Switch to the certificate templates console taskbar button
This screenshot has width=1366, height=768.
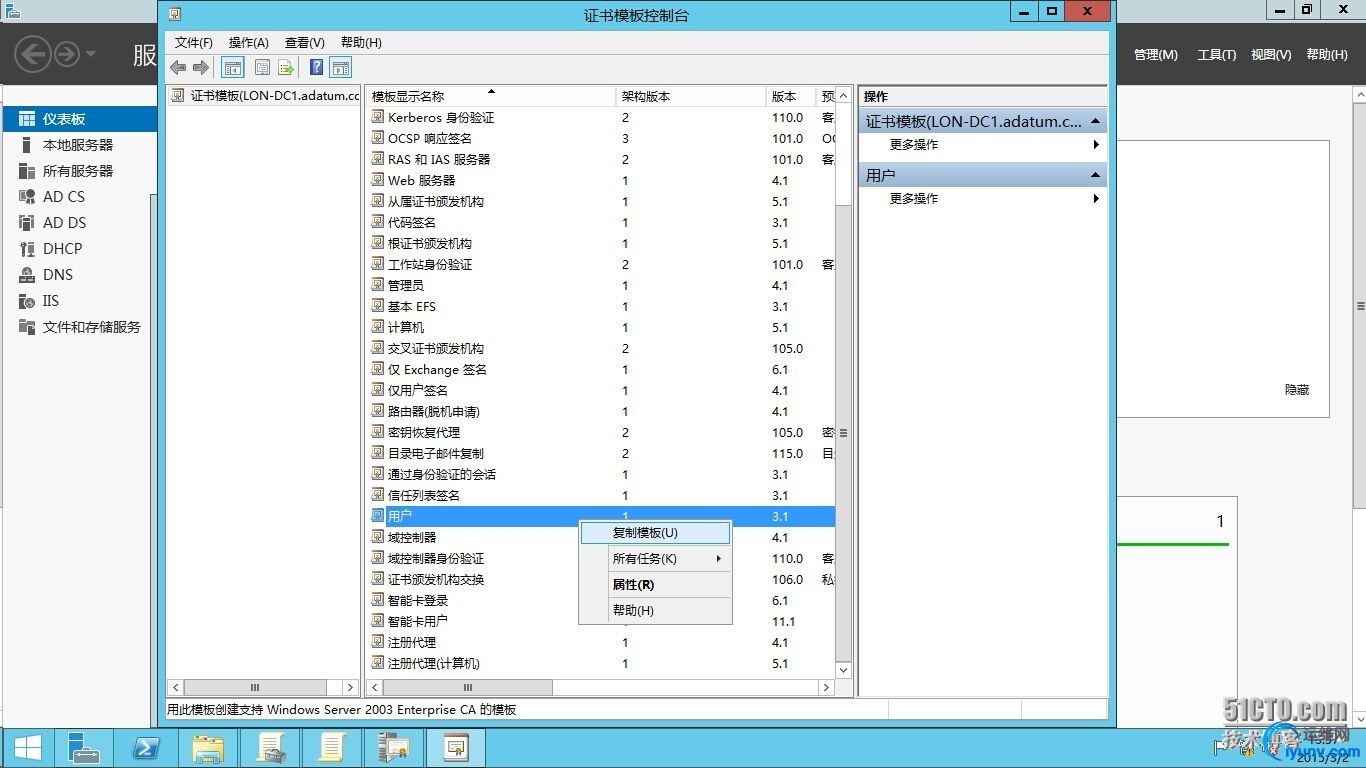point(456,748)
